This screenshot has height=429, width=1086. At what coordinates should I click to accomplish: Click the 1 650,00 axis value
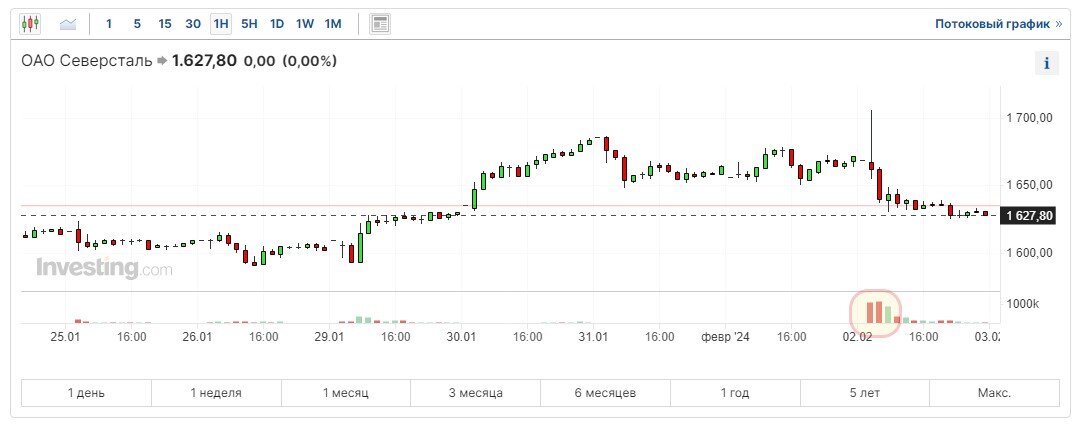[1029, 185]
